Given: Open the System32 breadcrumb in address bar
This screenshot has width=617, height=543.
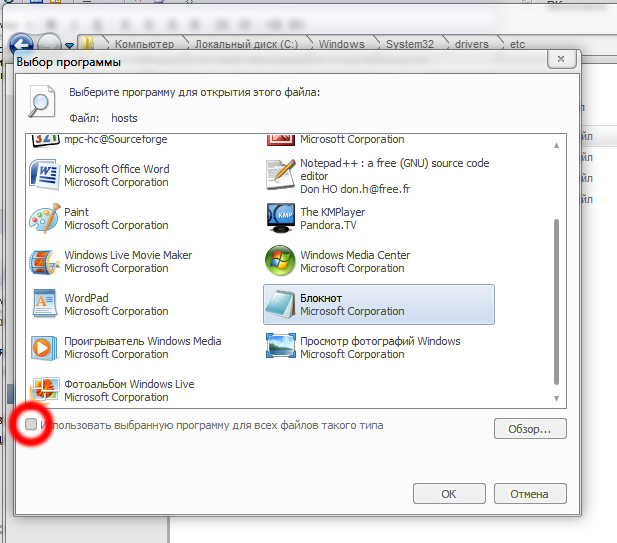Looking at the screenshot, I should tap(411, 44).
